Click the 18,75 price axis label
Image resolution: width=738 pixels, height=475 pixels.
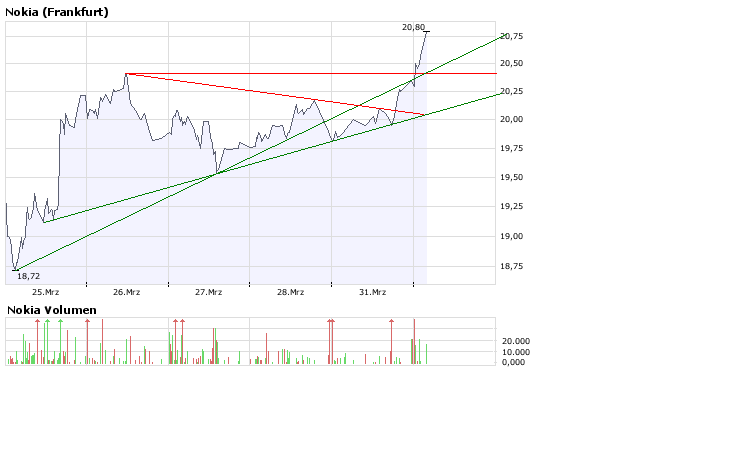click(x=512, y=266)
